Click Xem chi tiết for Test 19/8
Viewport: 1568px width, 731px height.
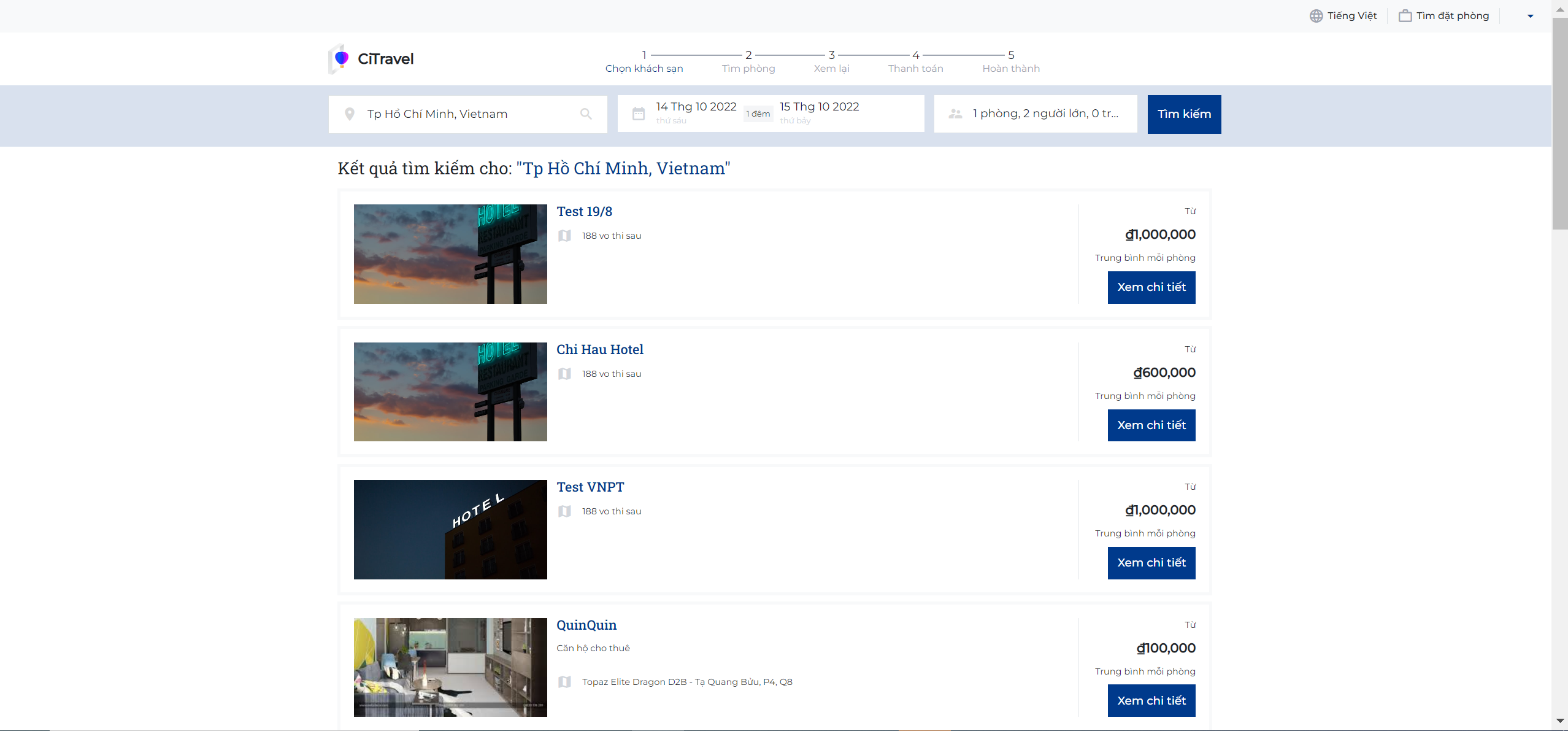[x=1151, y=287]
